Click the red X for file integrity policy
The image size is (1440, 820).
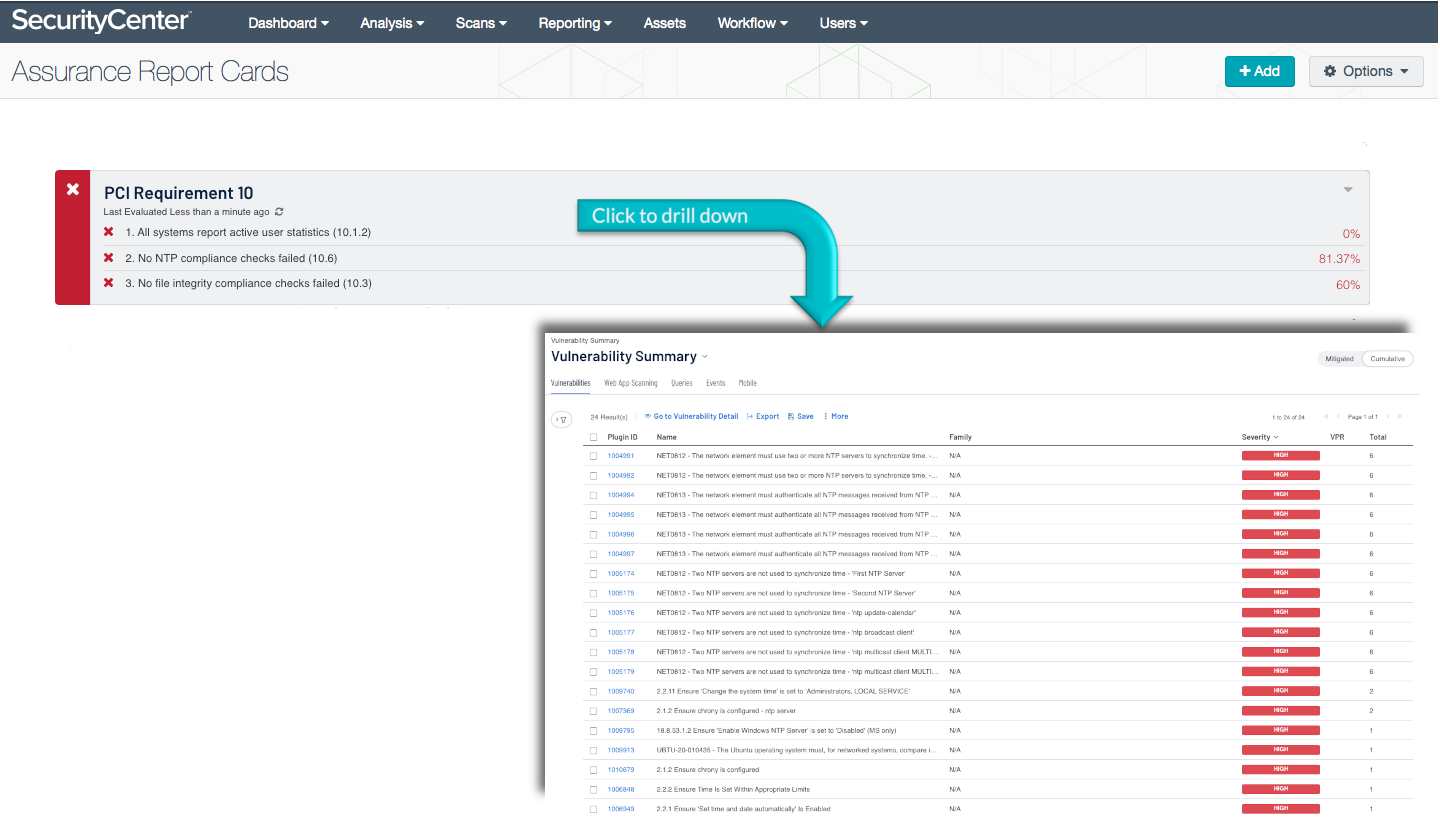[109, 283]
